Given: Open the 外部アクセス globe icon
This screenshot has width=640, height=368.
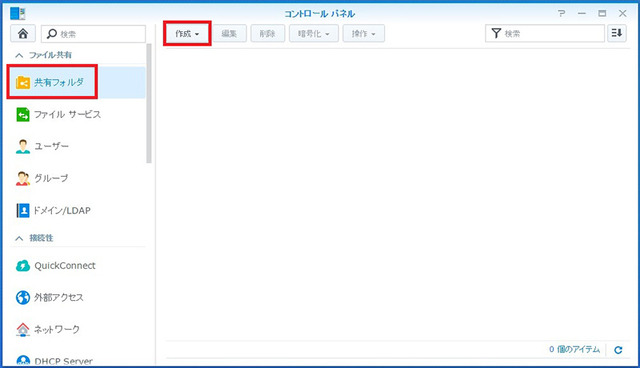Looking at the screenshot, I should click(23, 297).
